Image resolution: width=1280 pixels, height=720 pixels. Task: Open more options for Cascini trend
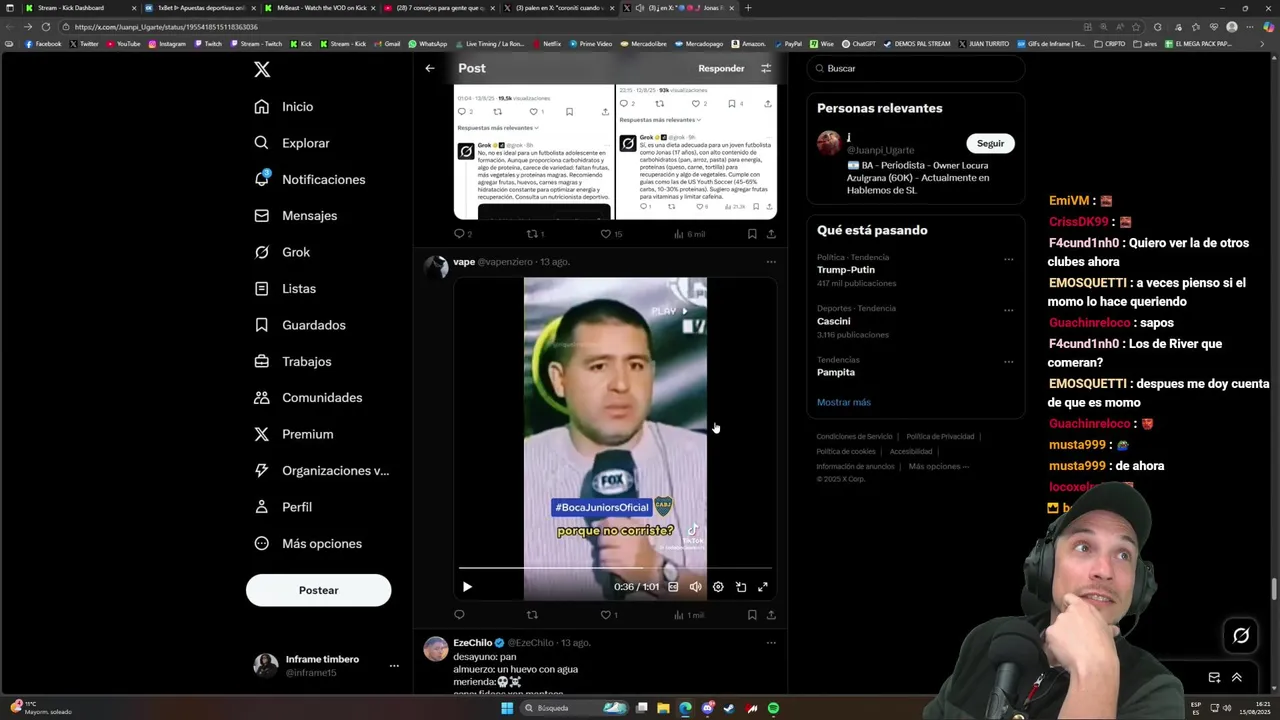[1008, 310]
